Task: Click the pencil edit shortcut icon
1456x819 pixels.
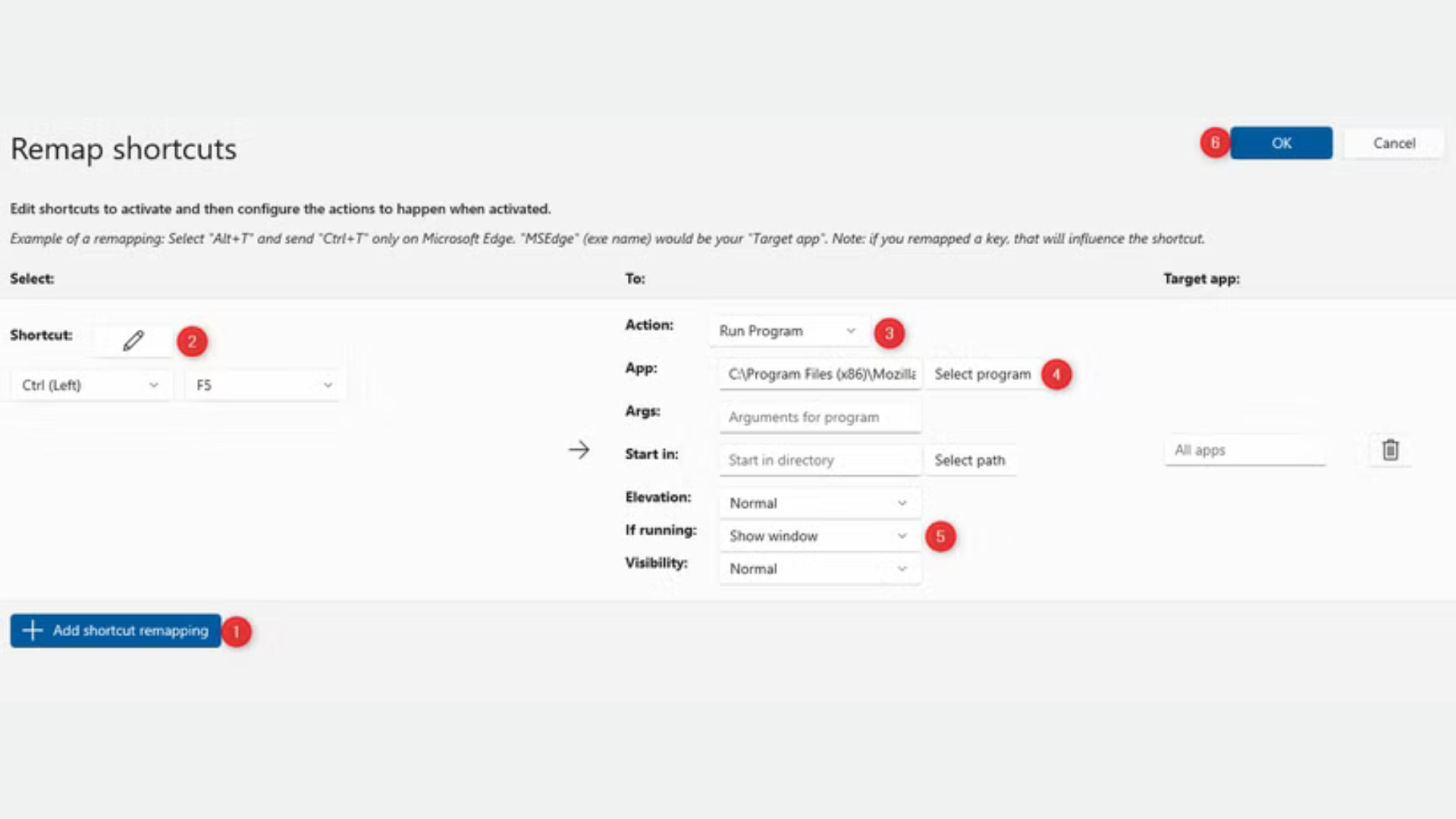Action: coord(133,341)
